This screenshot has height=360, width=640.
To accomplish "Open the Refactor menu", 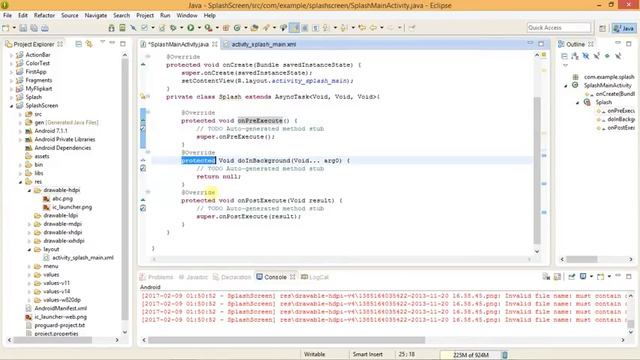I will 44,15.
